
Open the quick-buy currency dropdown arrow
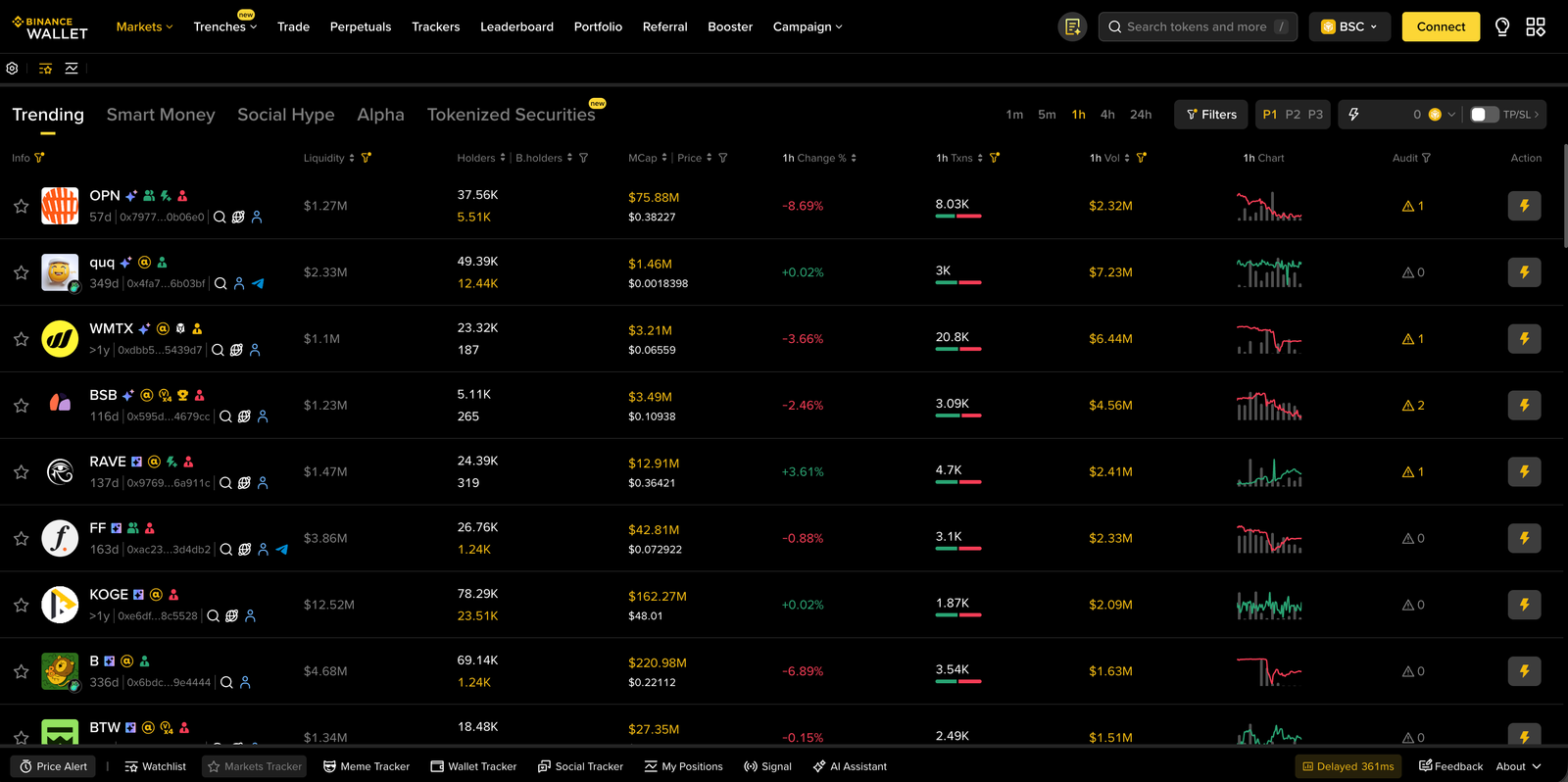pyautogui.click(x=1451, y=115)
